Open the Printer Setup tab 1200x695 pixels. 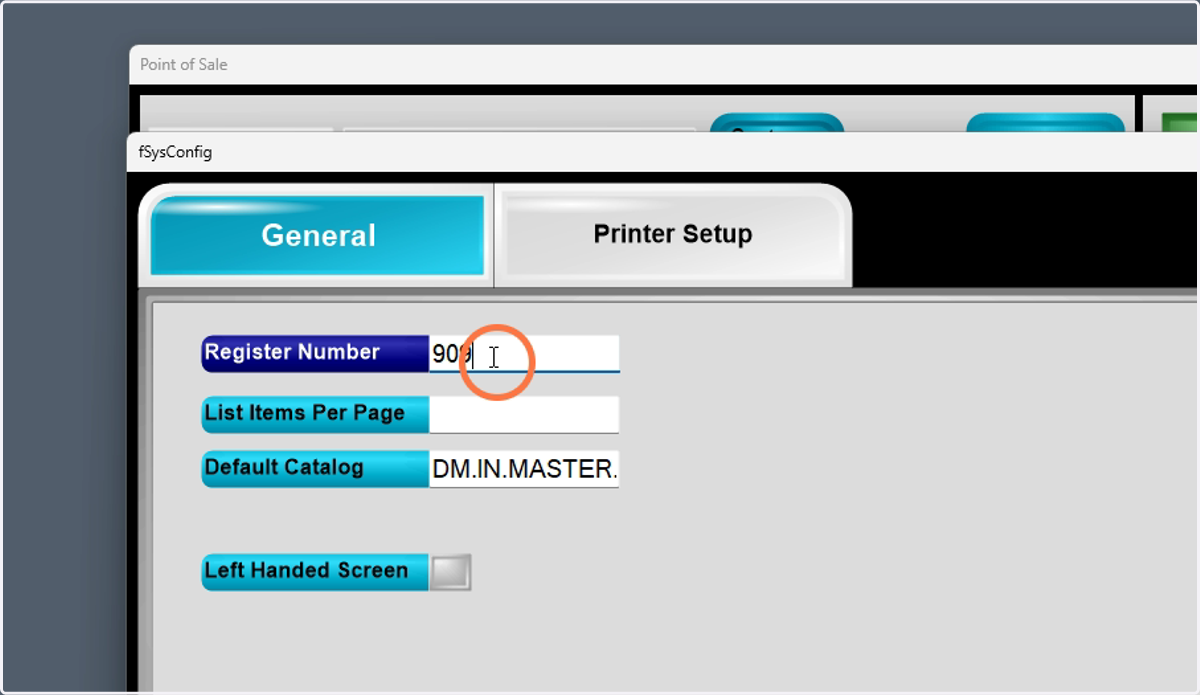point(672,235)
